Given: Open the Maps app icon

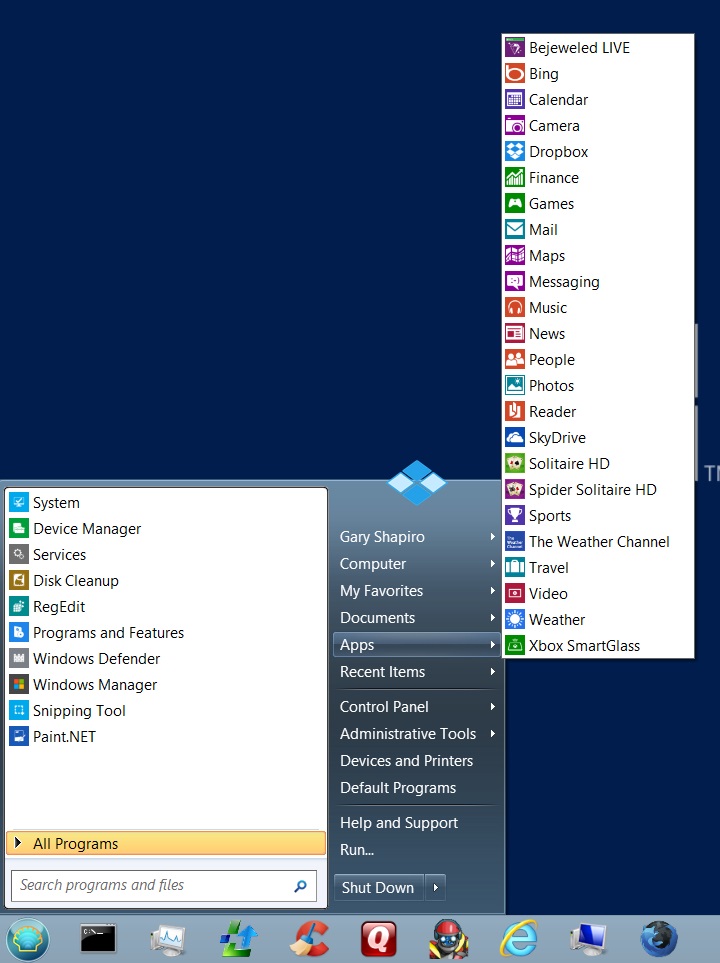Looking at the screenshot, I should tap(515, 255).
